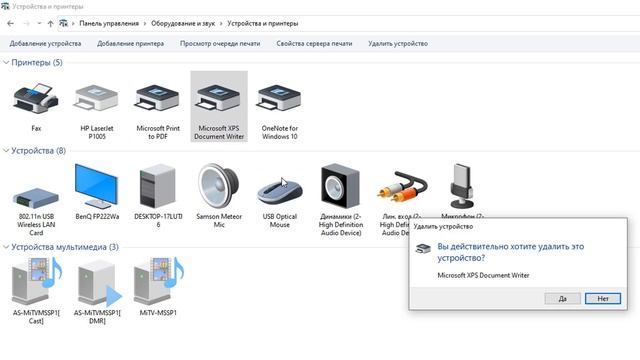Click Добавление принтера toolbar command

131,43
